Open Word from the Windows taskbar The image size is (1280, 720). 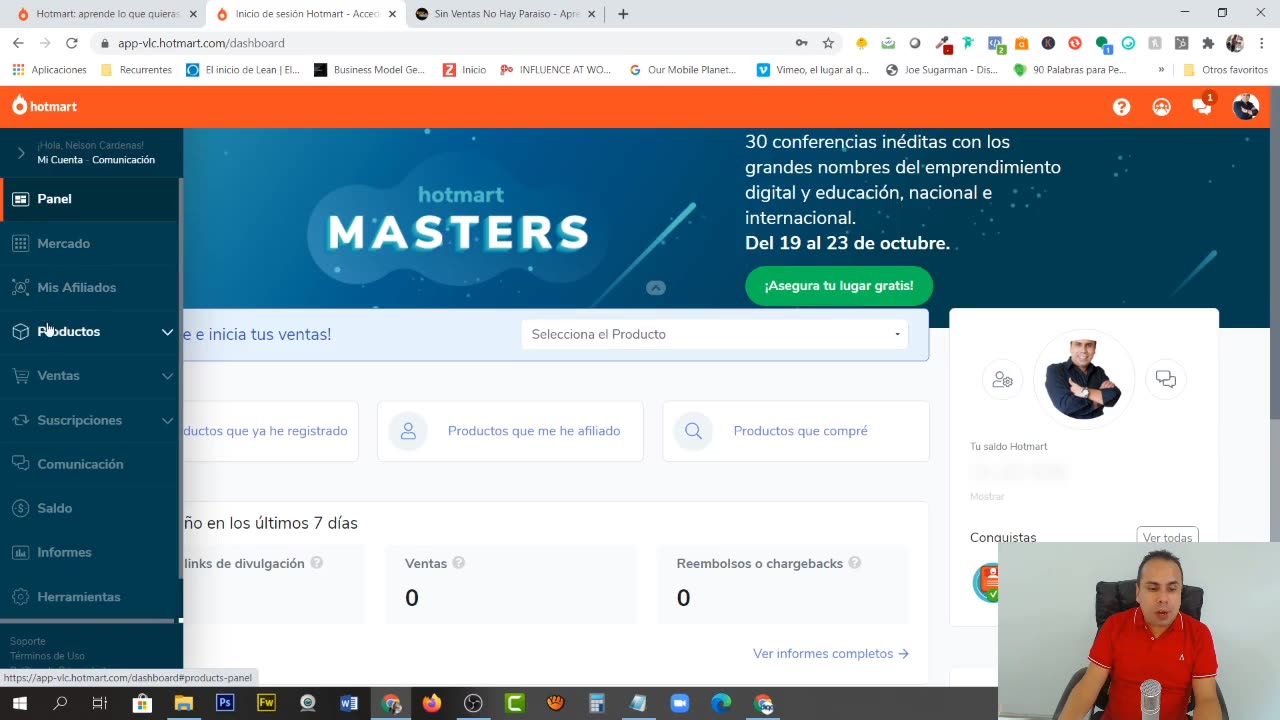pos(349,703)
